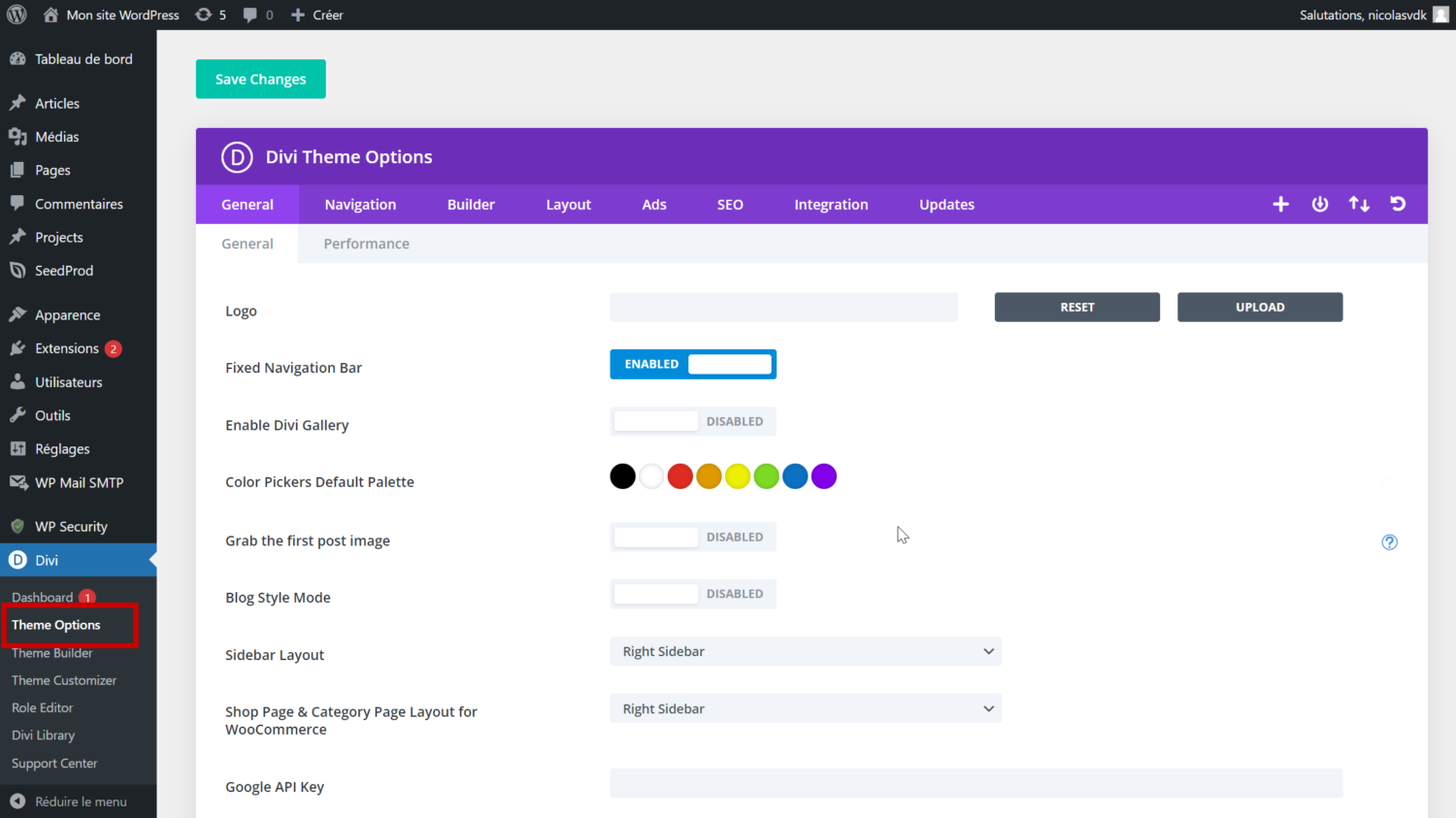Open the Divi Dashboard submenu link
This screenshot has width=1456, height=818.
point(43,598)
